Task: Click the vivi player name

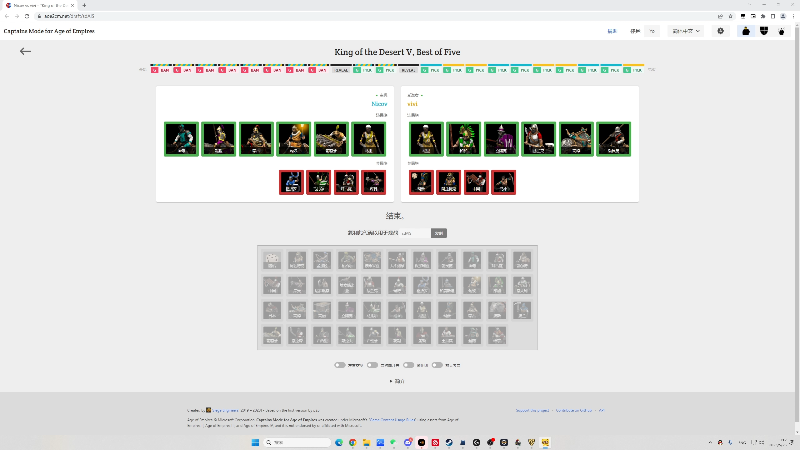Action: [412, 104]
